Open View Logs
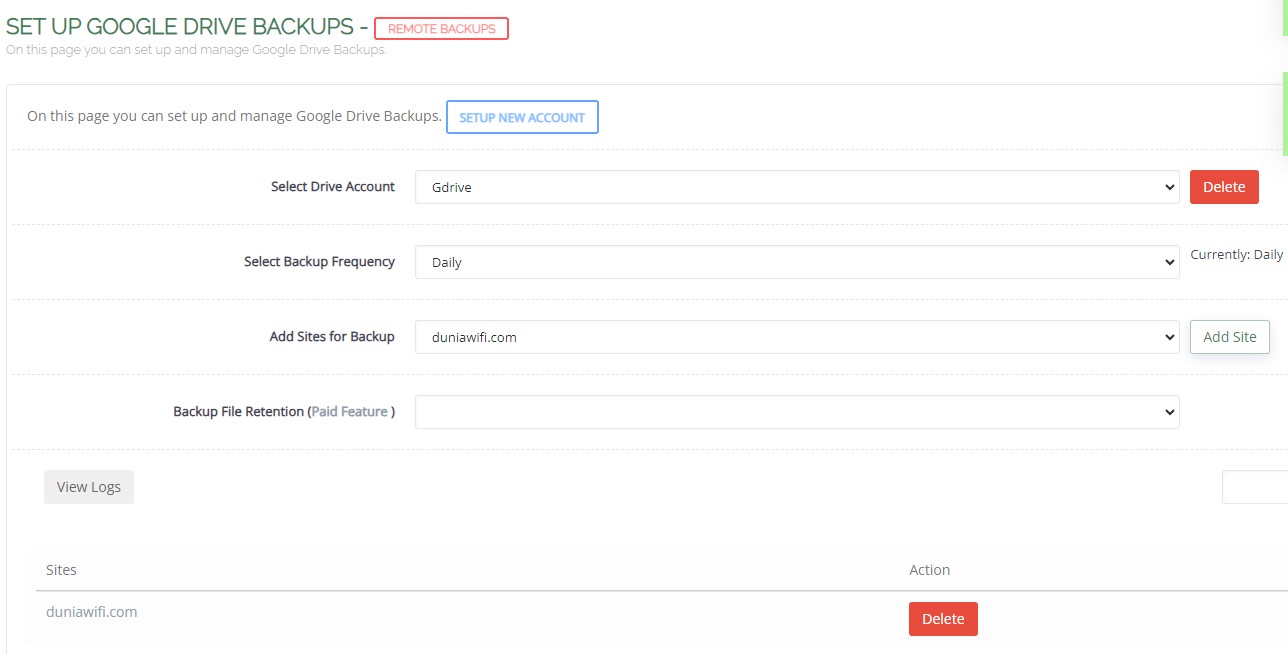 tap(88, 487)
